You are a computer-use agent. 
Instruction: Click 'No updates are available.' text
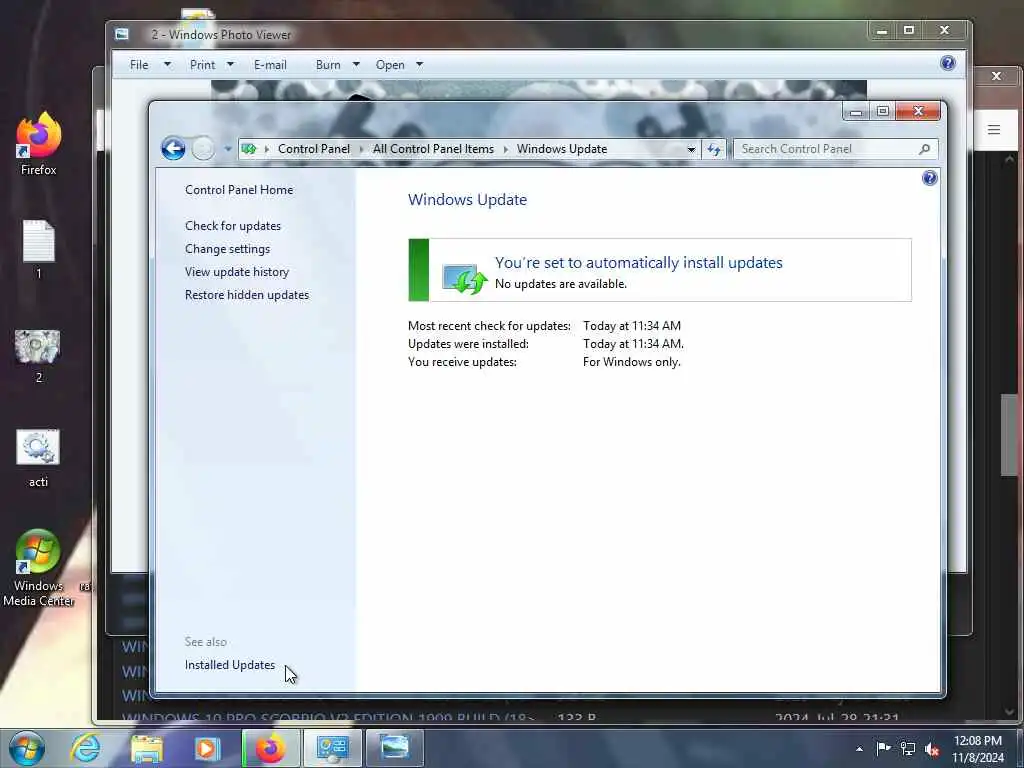click(561, 284)
